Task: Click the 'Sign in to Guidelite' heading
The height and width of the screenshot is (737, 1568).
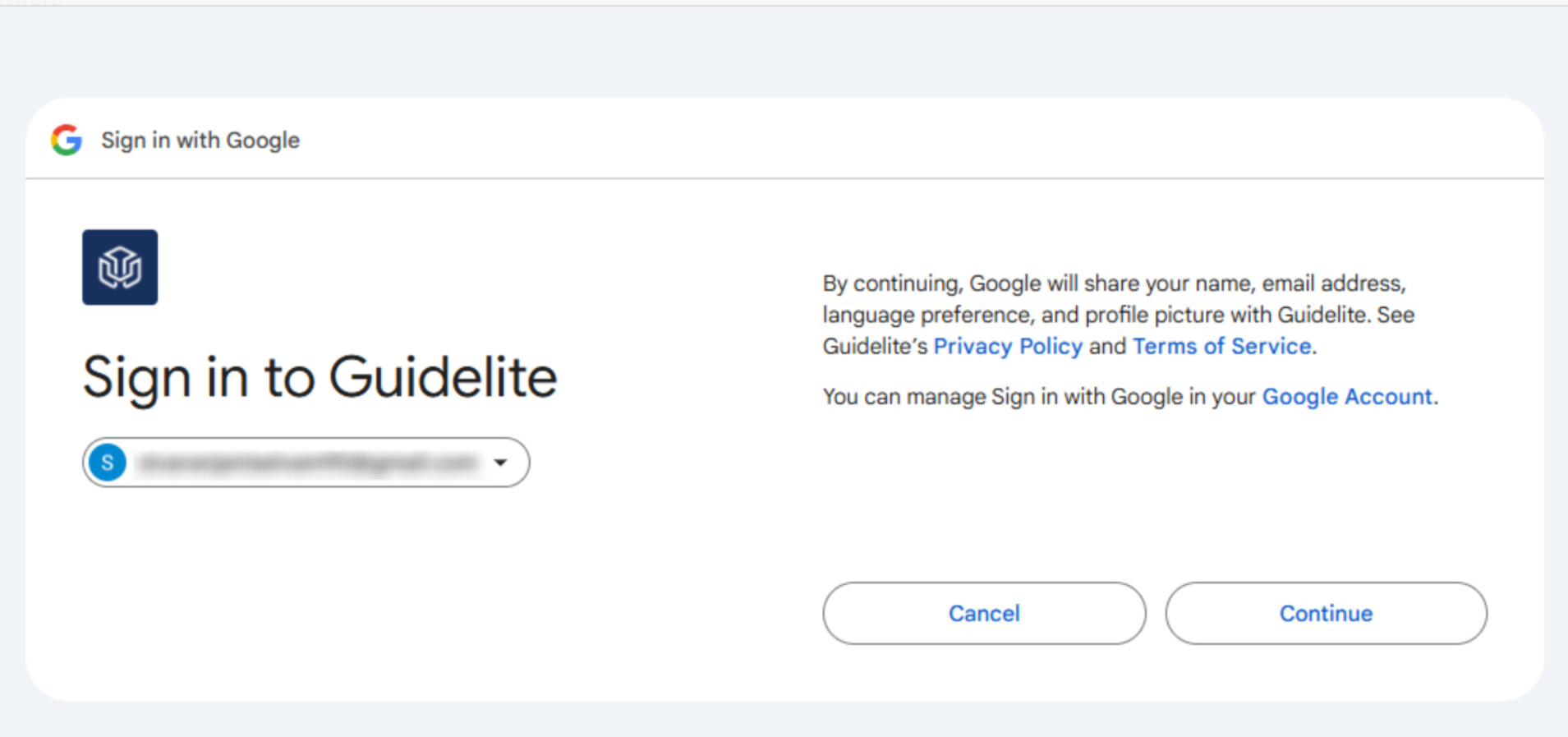Action: [320, 378]
